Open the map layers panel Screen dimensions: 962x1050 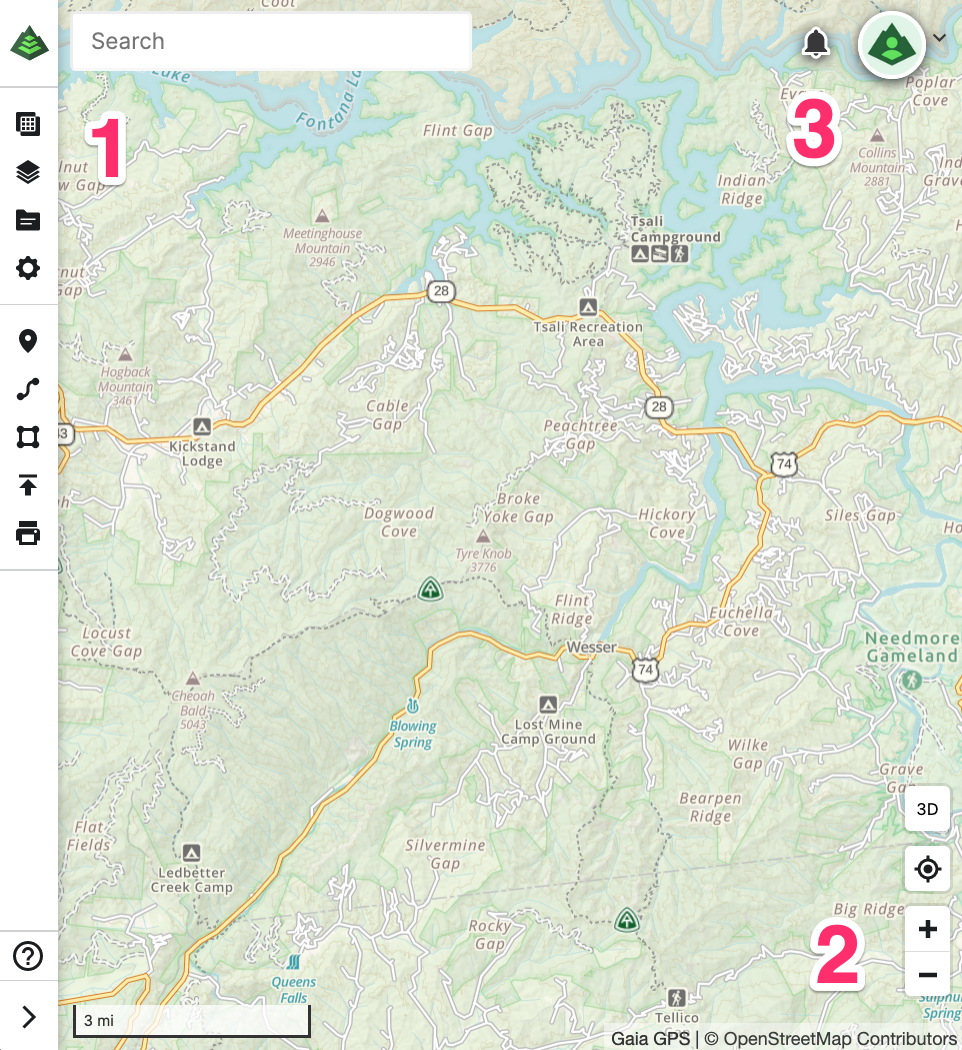pyautogui.click(x=28, y=172)
